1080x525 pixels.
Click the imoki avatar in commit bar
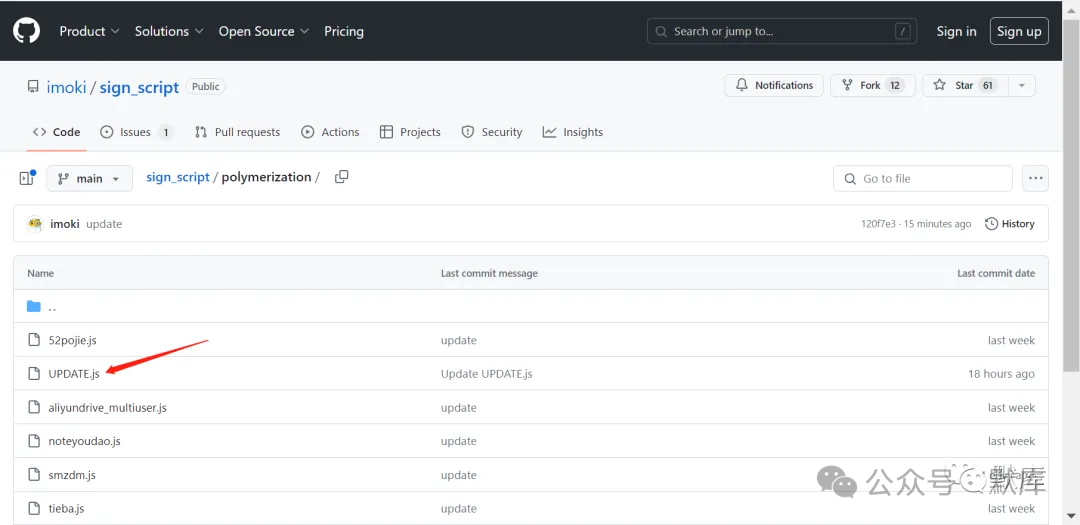pos(35,224)
